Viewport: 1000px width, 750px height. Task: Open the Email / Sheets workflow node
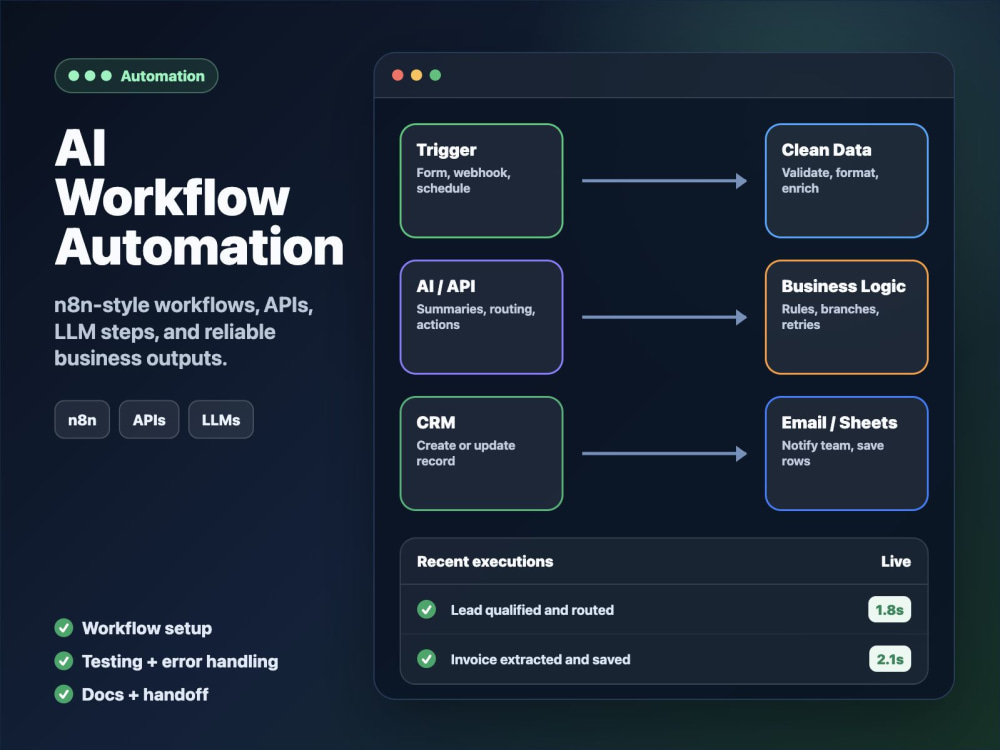point(846,453)
